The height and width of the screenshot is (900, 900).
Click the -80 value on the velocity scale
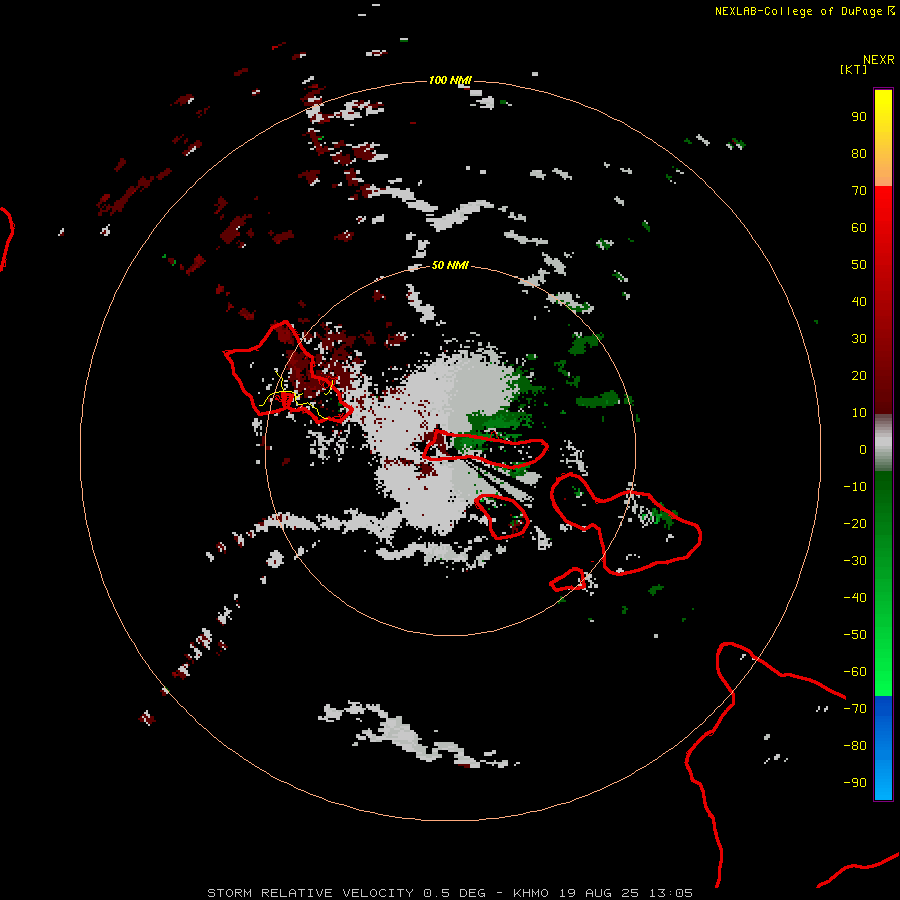pos(855,746)
